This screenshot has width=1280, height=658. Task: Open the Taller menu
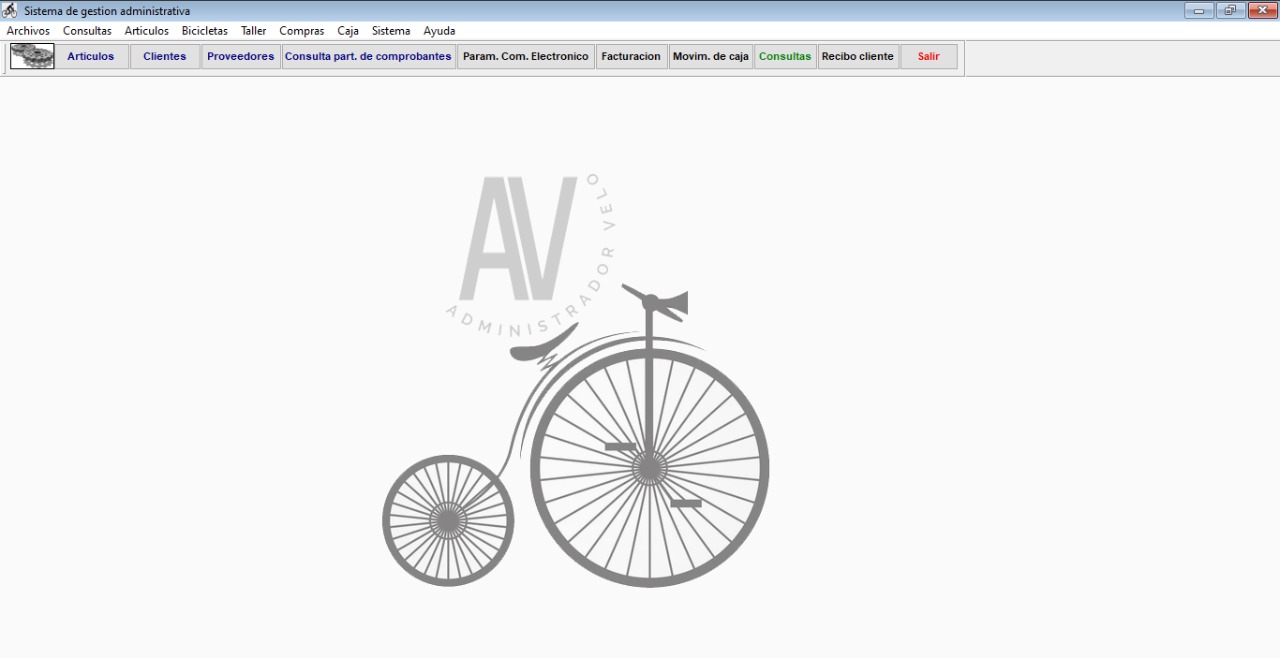pyautogui.click(x=254, y=31)
